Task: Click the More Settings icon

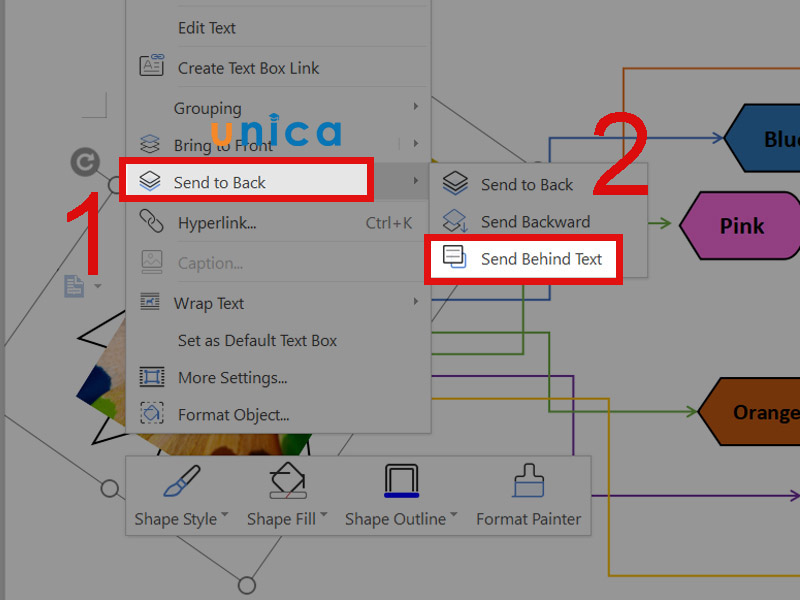Action: tap(152, 377)
